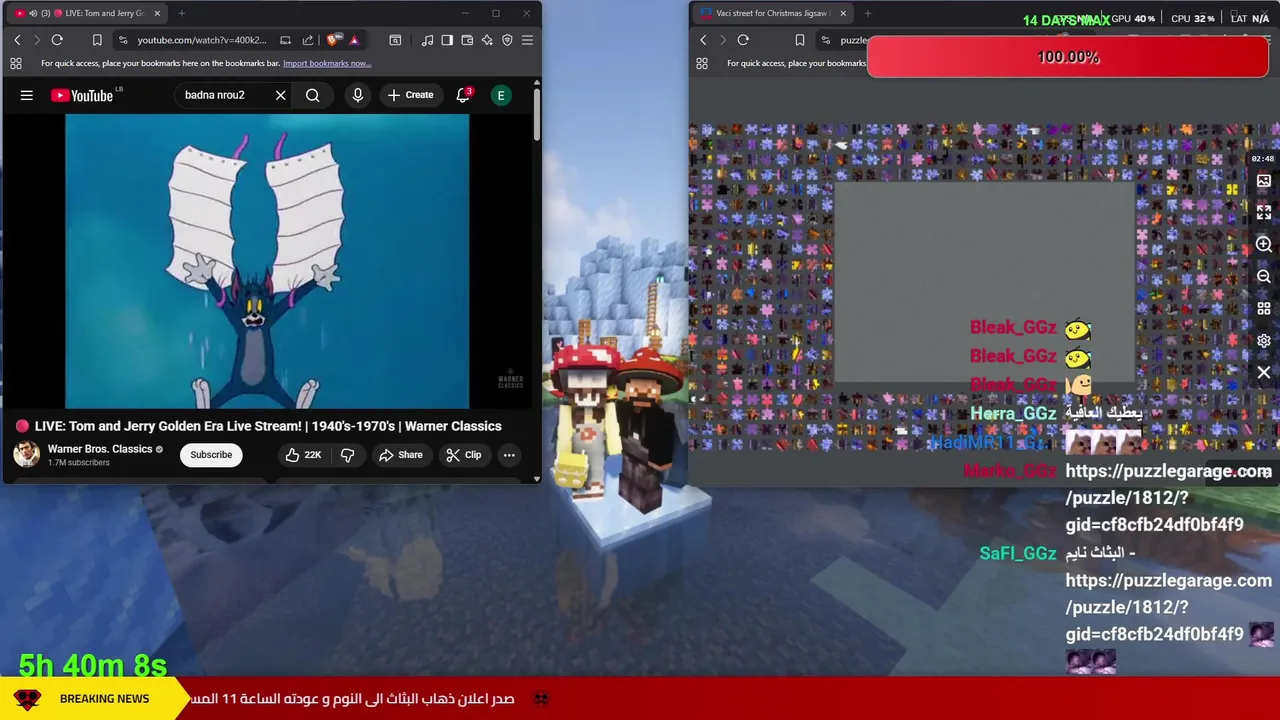Click the YouTube page vertical scrollbar
This screenshot has width=1280, height=720.
pos(537,115)
